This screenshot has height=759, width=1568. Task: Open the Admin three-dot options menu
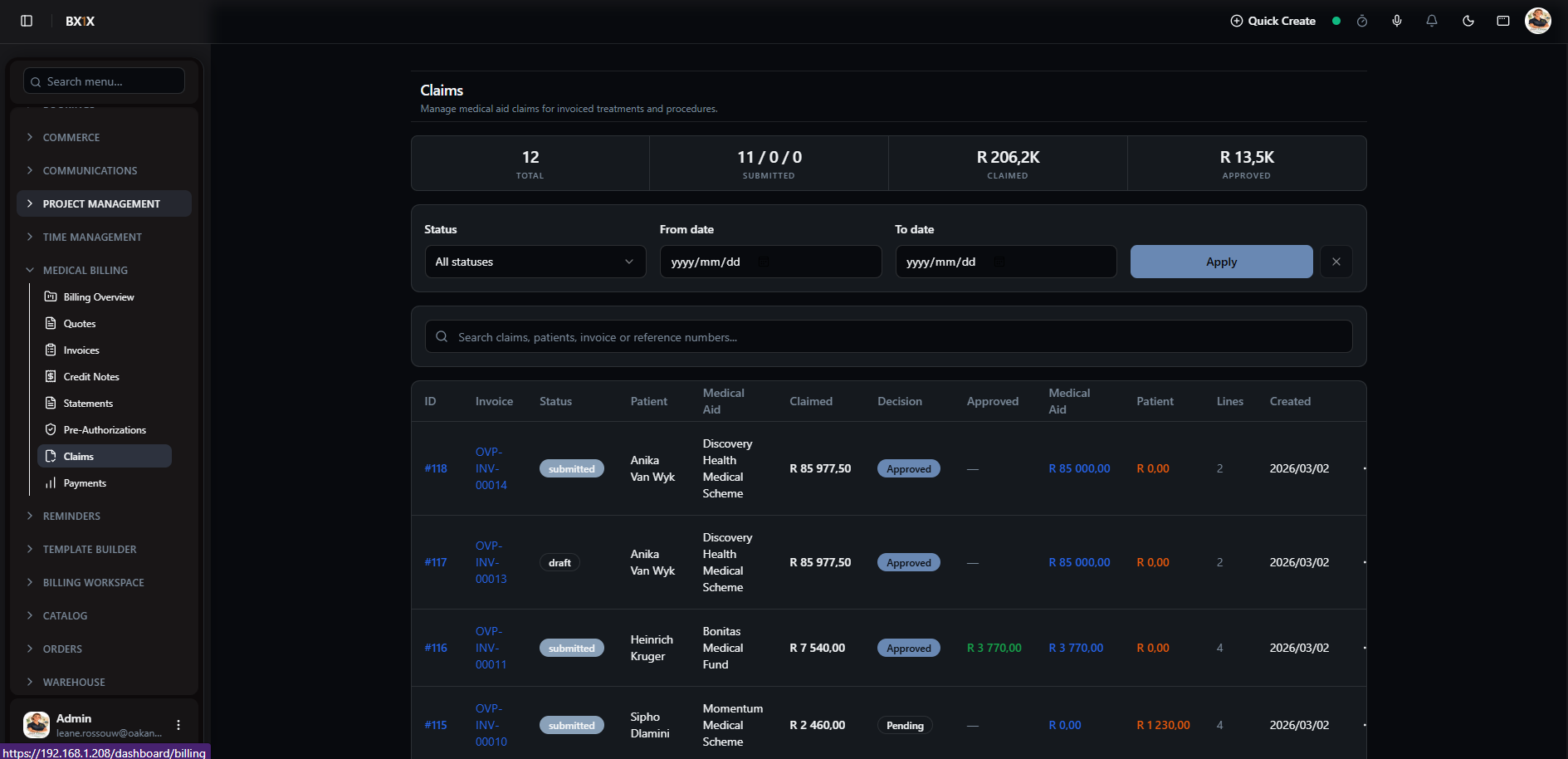178,725
